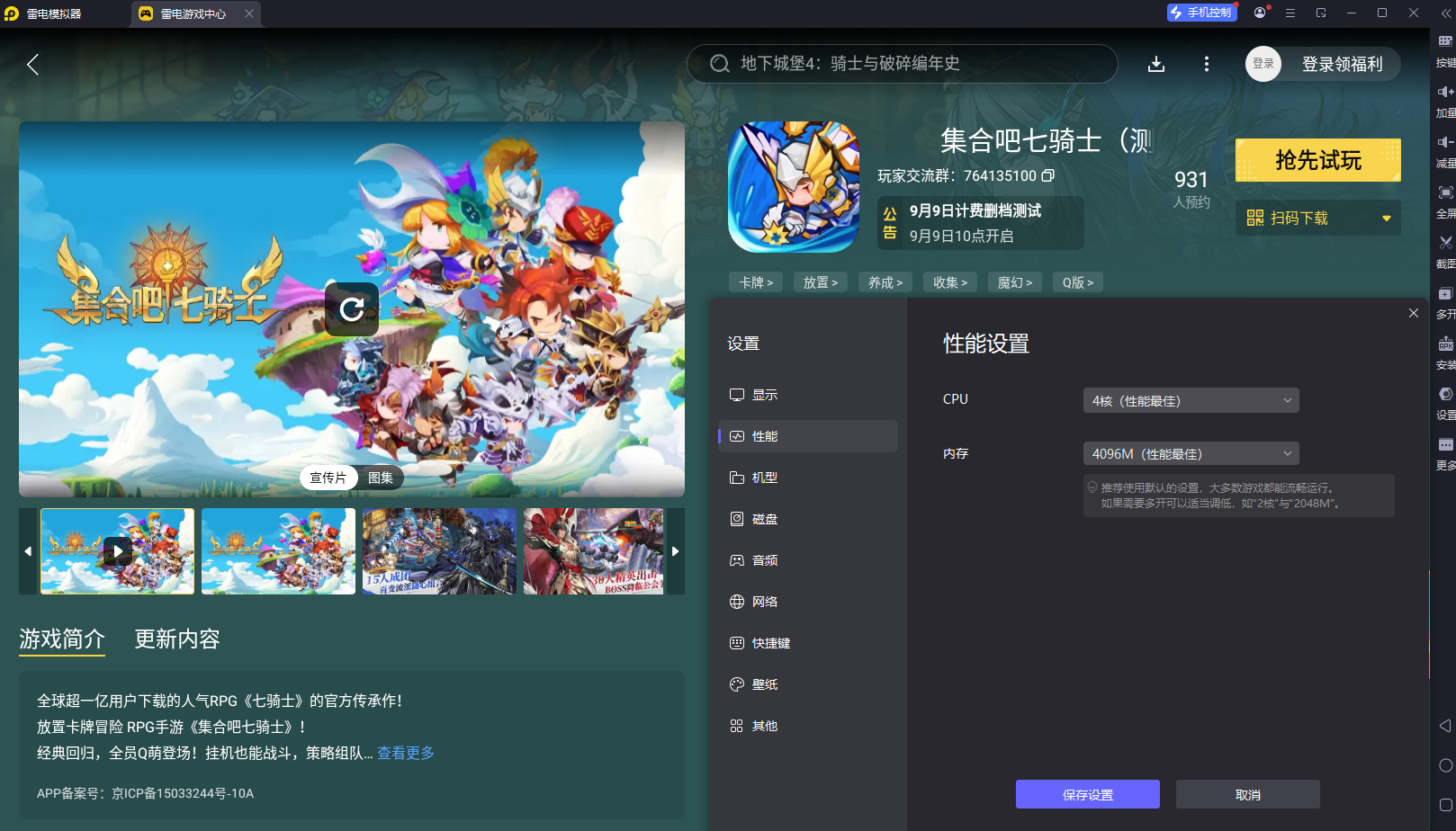Close the 雷电游戏中心 tab
1456x831 pixels.
[x=249, y=13]
